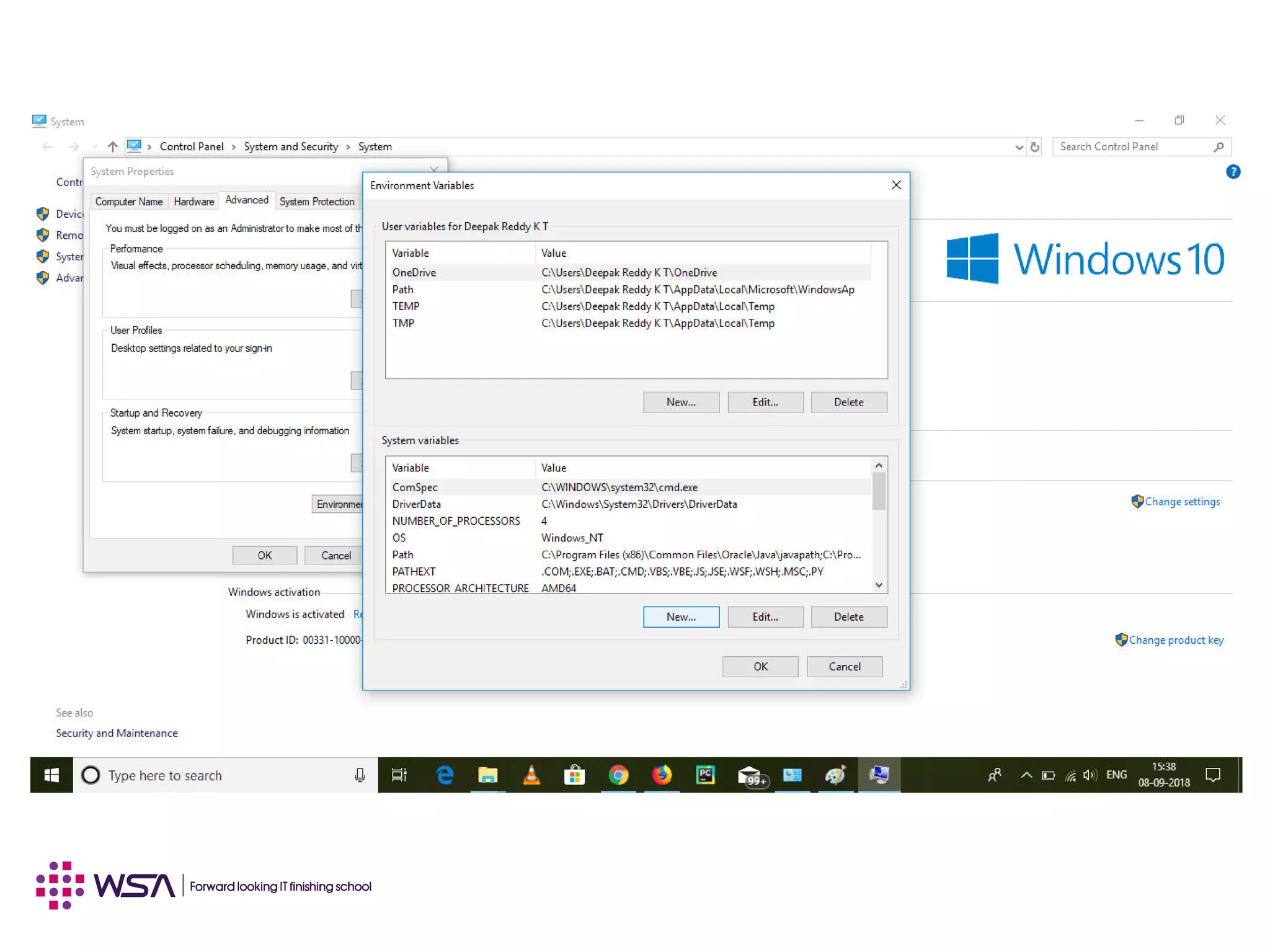Select the Advanced tab

[247, 200]
